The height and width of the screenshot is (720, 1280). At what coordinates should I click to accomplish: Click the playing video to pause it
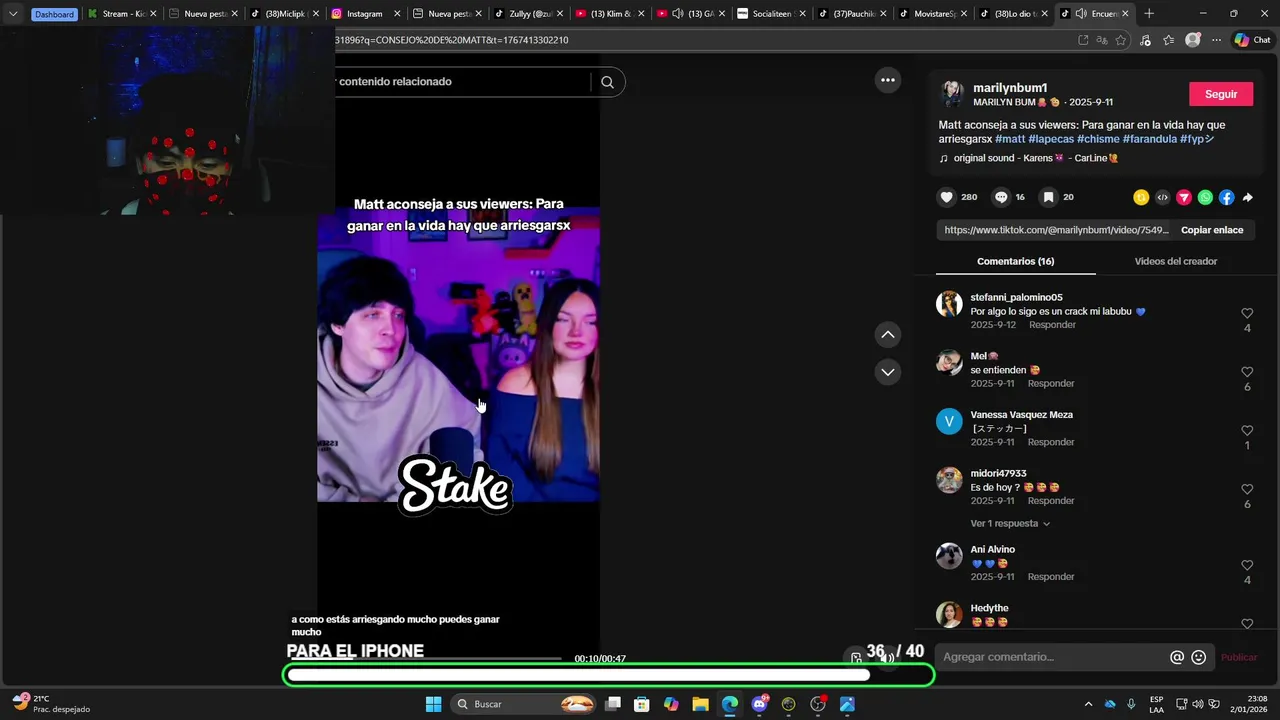459,355
